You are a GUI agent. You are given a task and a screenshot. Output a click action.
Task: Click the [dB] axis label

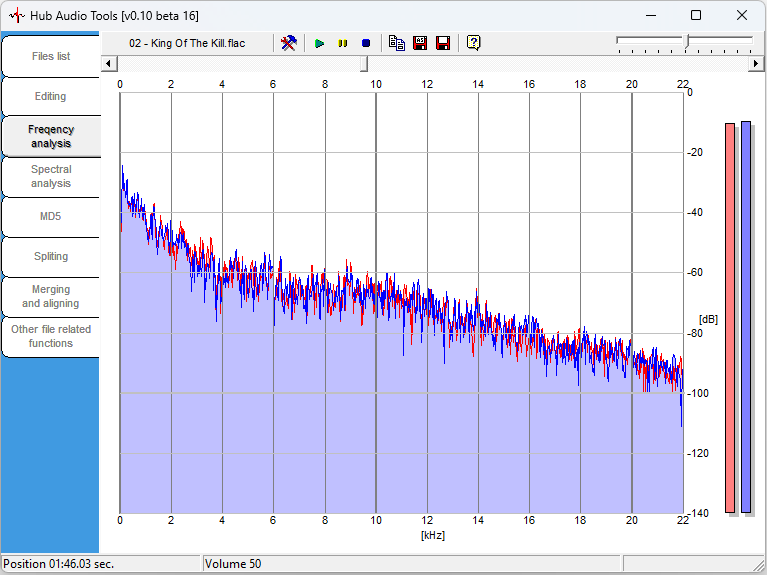pyautogui.click(x=708, y=319)
